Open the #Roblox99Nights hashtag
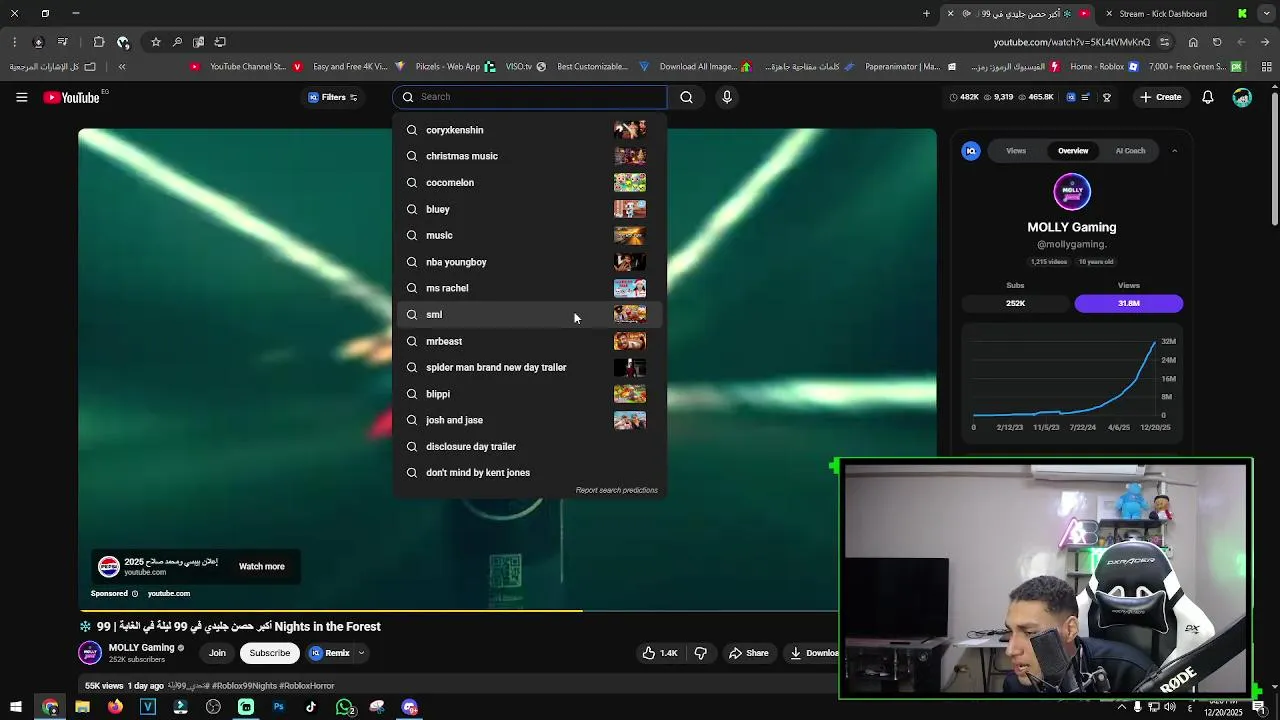1280x720 pixels. (x=245, y=686)
